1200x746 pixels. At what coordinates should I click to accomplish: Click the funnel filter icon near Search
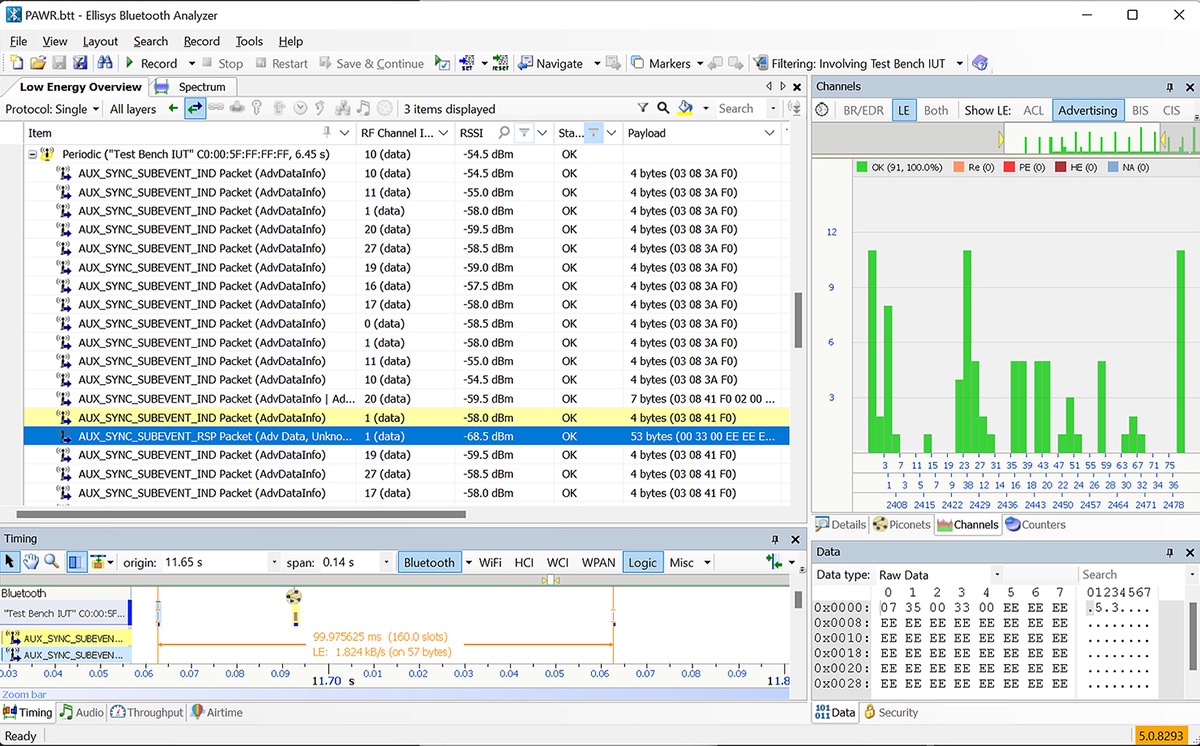(x=643, y=108)
